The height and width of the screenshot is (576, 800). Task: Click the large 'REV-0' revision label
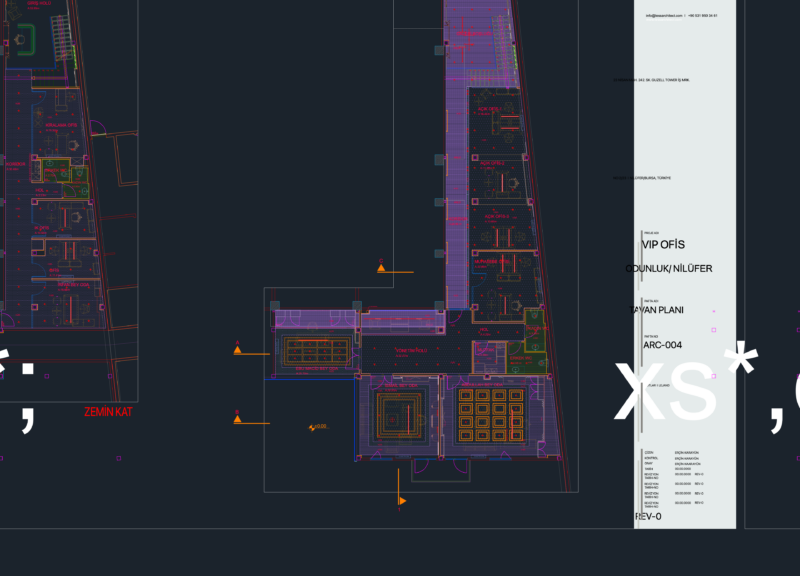pos(648,516)
